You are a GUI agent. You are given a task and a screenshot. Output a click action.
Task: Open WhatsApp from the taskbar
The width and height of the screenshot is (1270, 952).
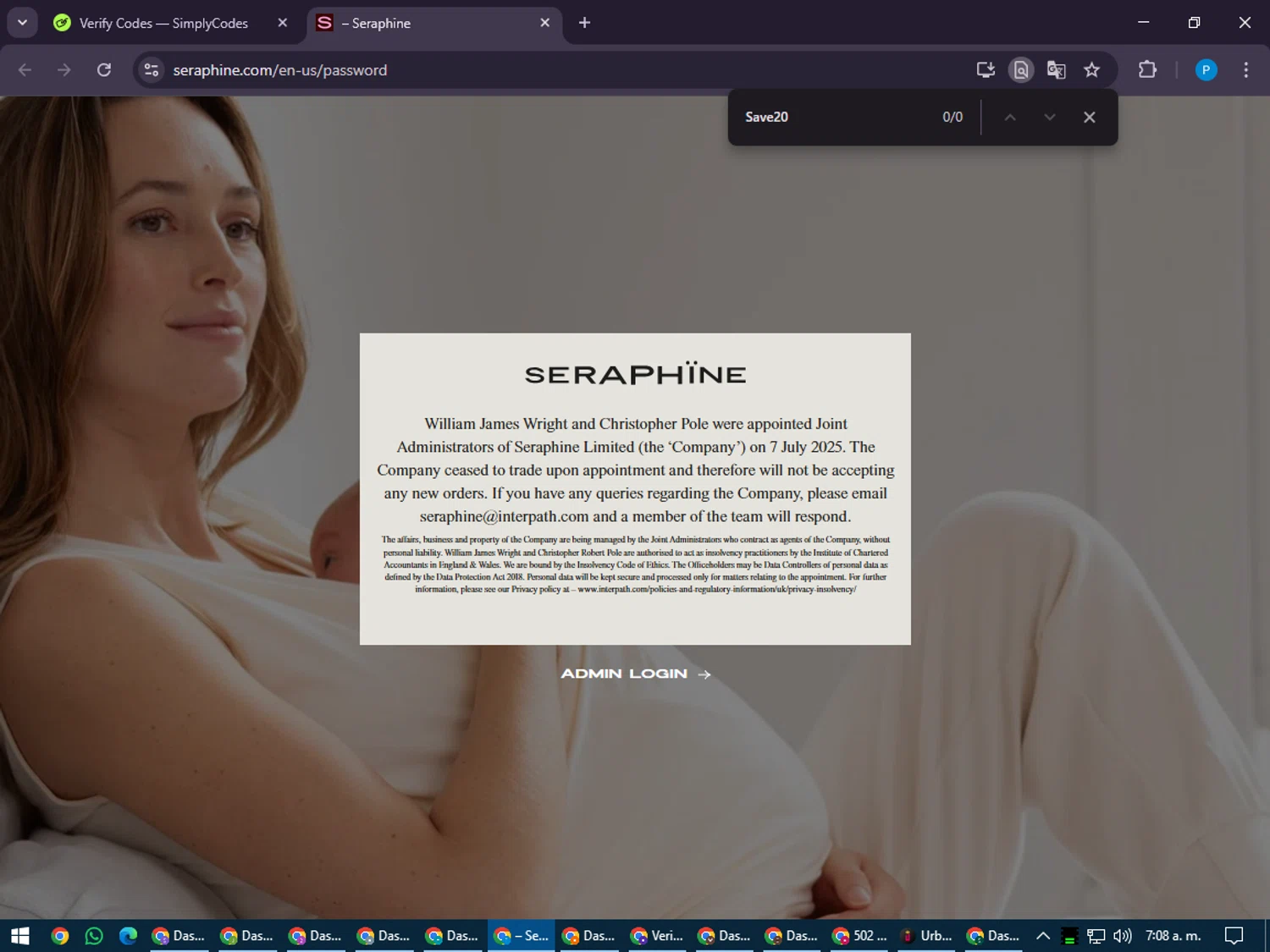(94, 935)
